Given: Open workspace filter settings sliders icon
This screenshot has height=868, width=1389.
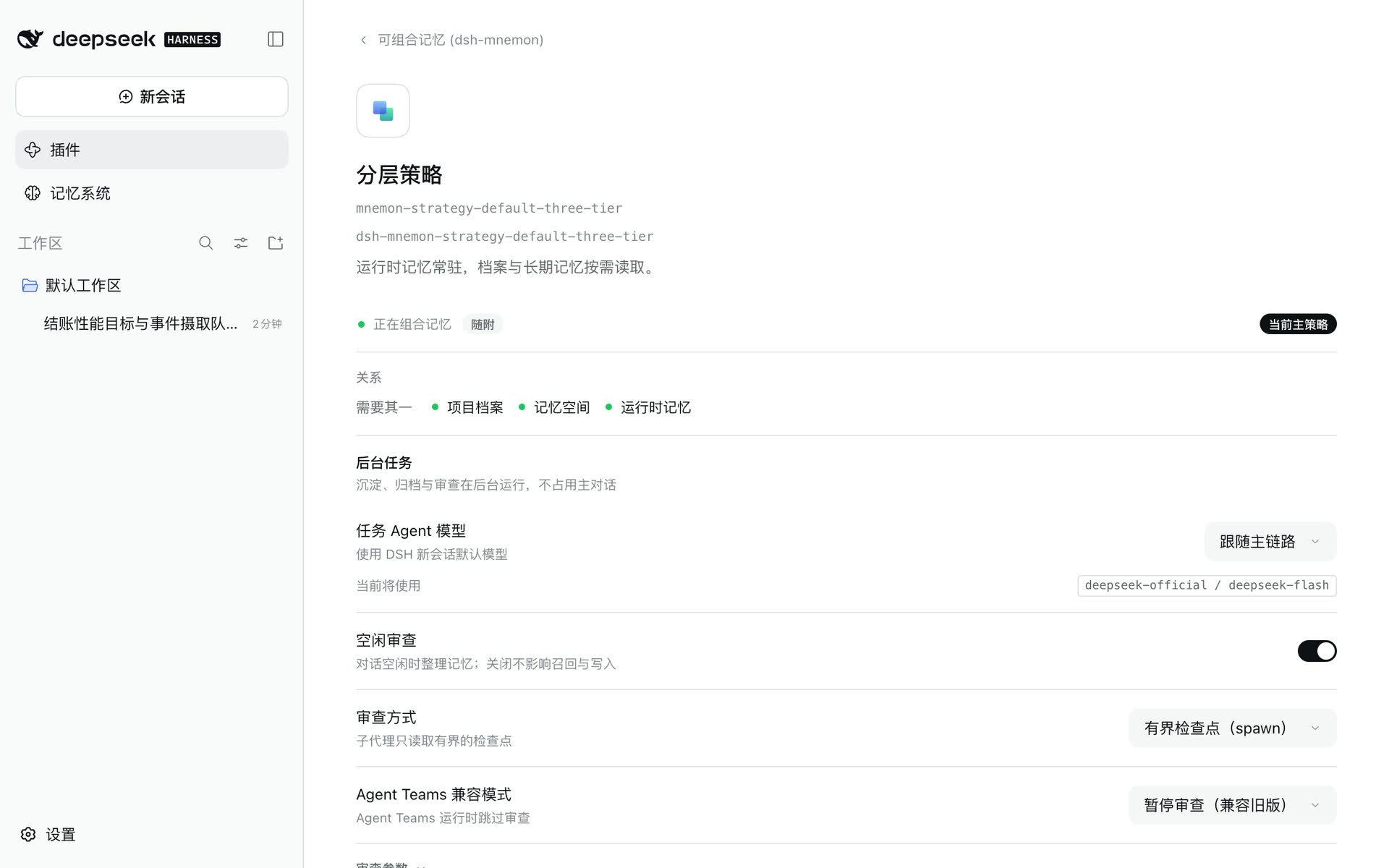Looking at the screenshot, I should pos(241,243).
